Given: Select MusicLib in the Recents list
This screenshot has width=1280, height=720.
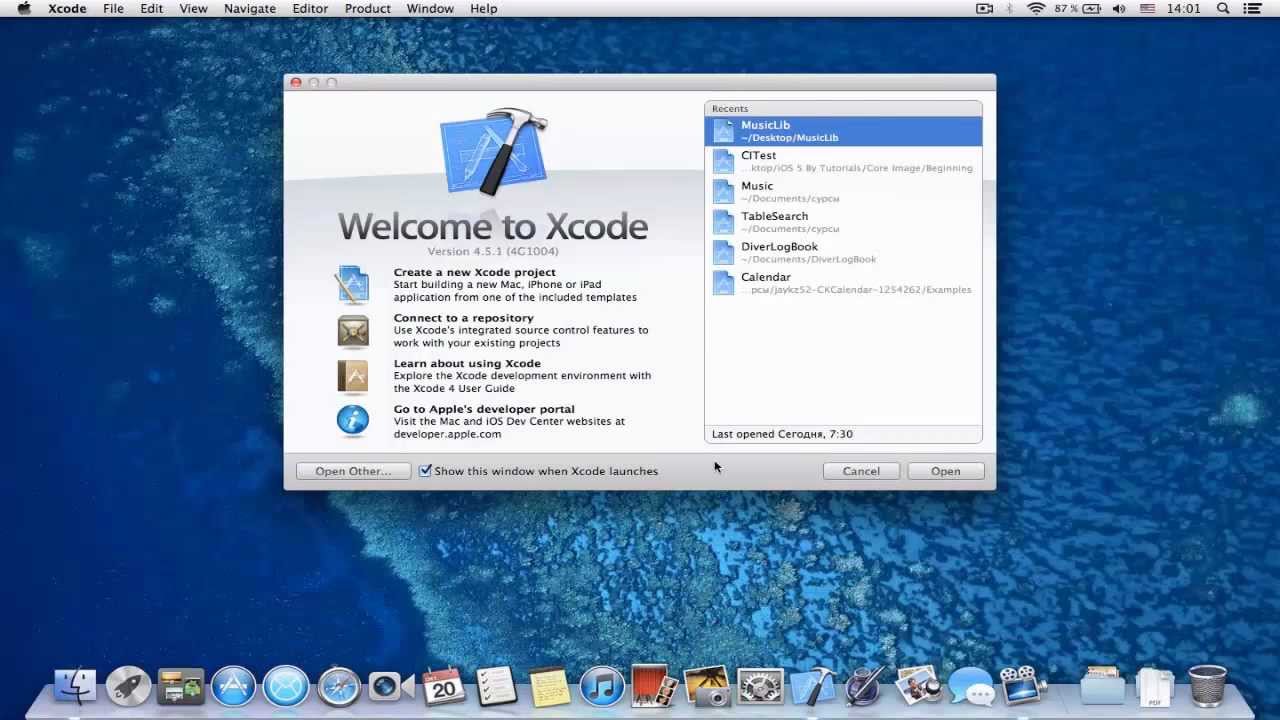Looking at the screenshot, I should [x=843, y=131].
